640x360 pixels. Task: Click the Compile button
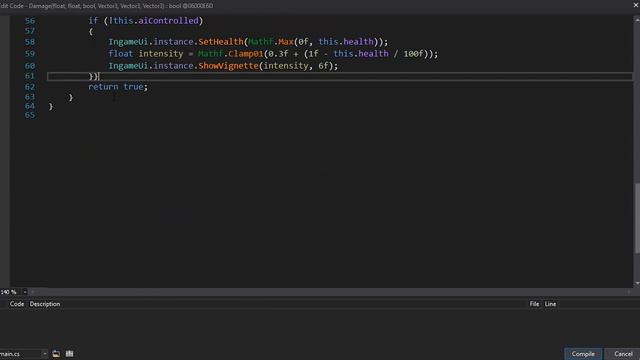[583, 354]
